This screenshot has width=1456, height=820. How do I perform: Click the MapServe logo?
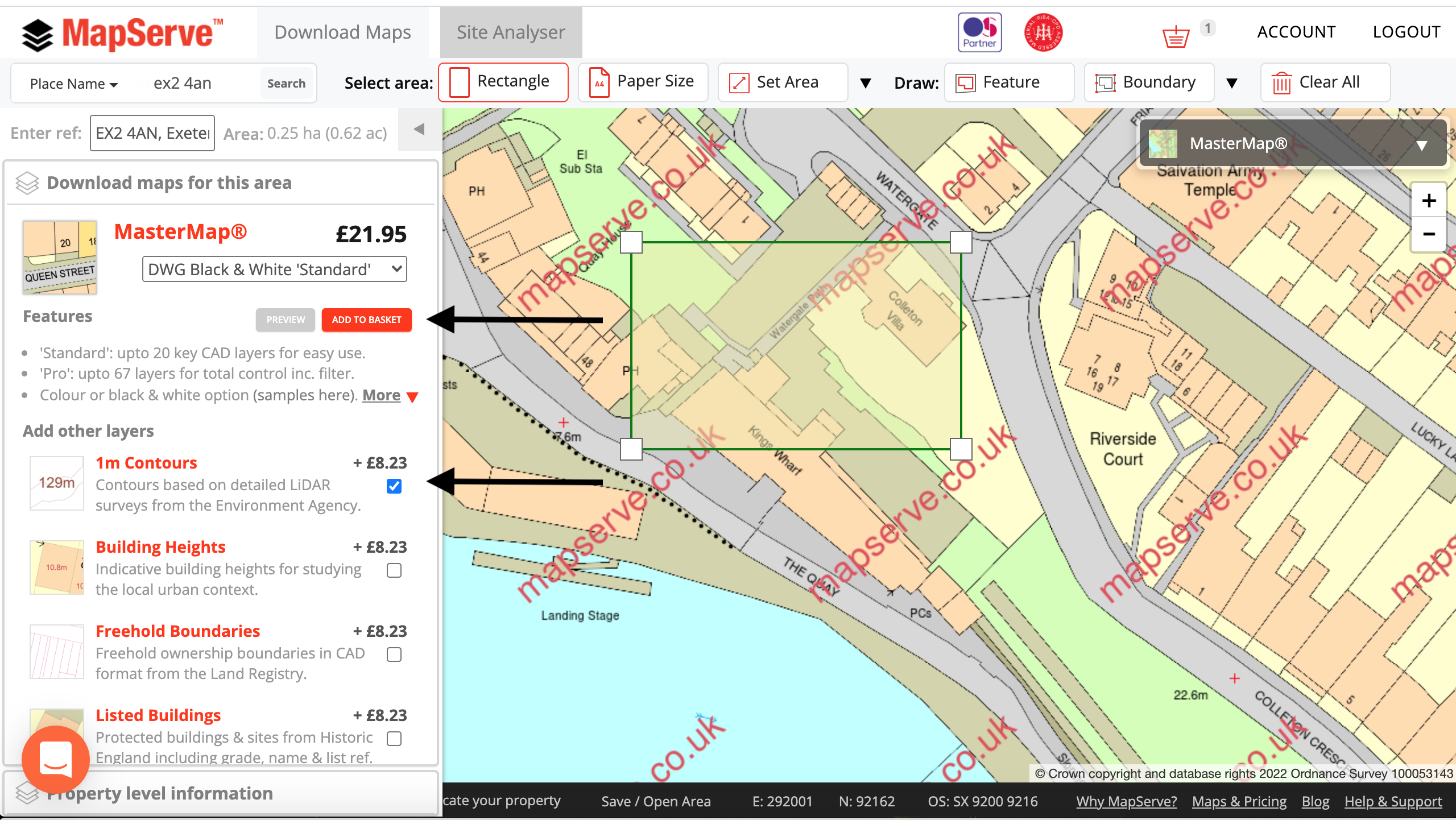point(122,34)
